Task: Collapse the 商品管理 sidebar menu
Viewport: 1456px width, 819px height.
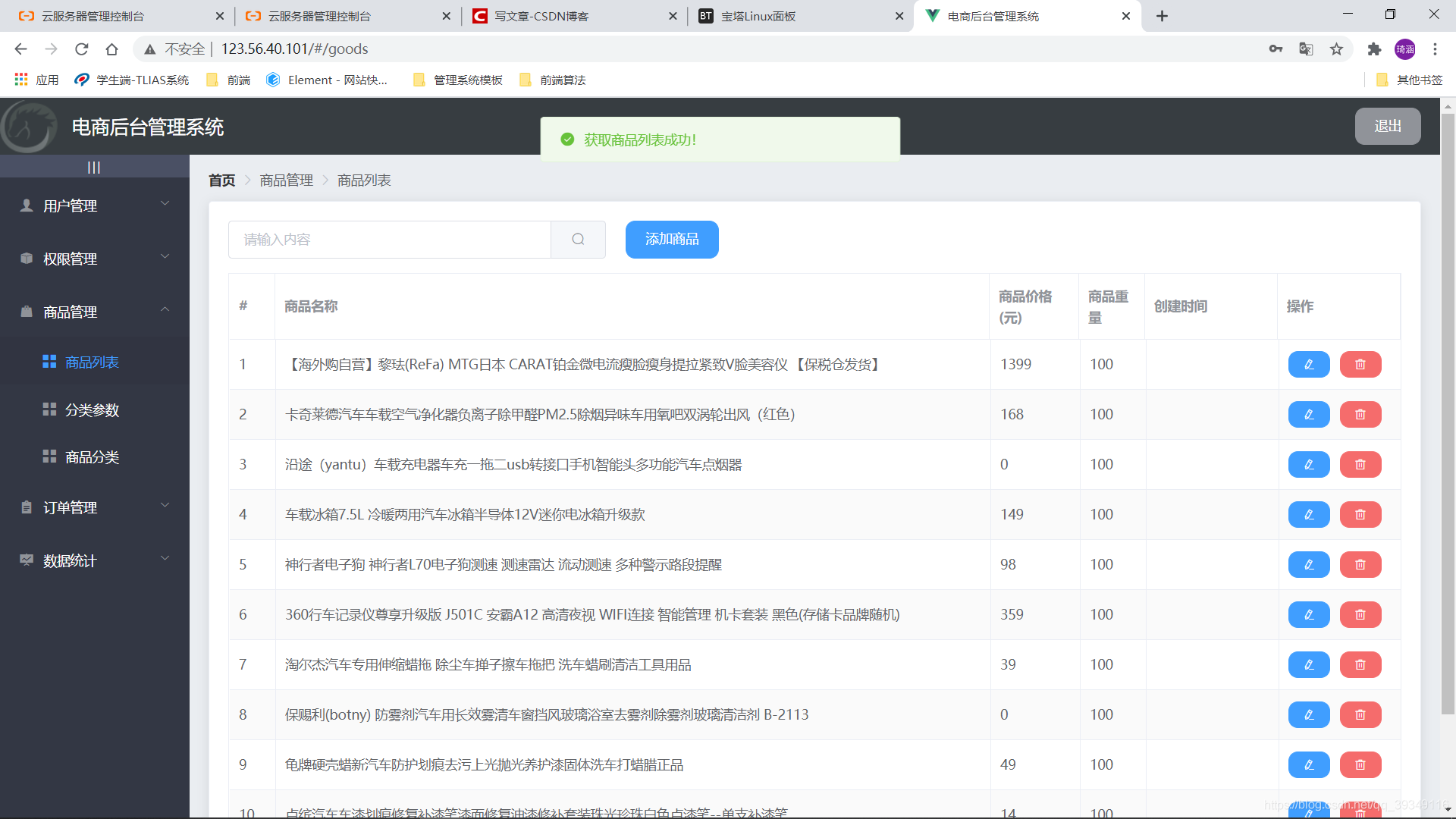Action: (95, 312)
